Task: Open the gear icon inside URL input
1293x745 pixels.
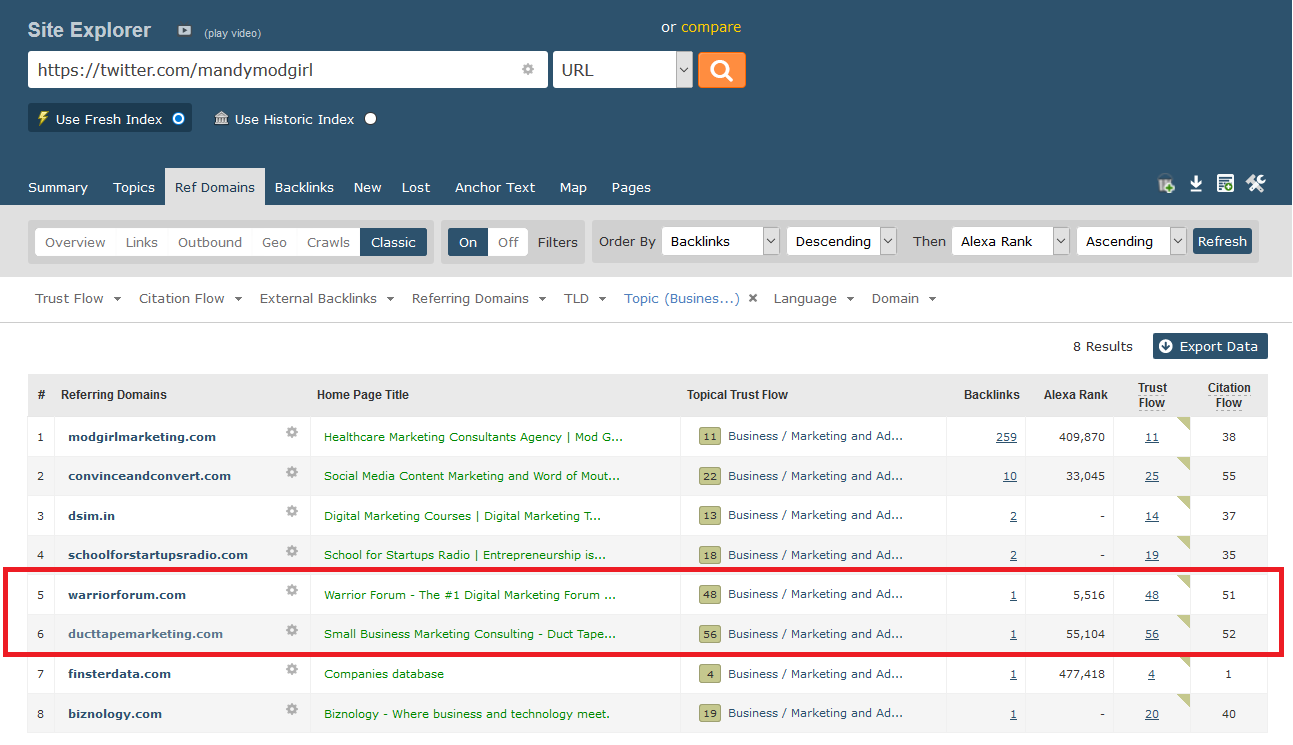Action: point(528,69)
